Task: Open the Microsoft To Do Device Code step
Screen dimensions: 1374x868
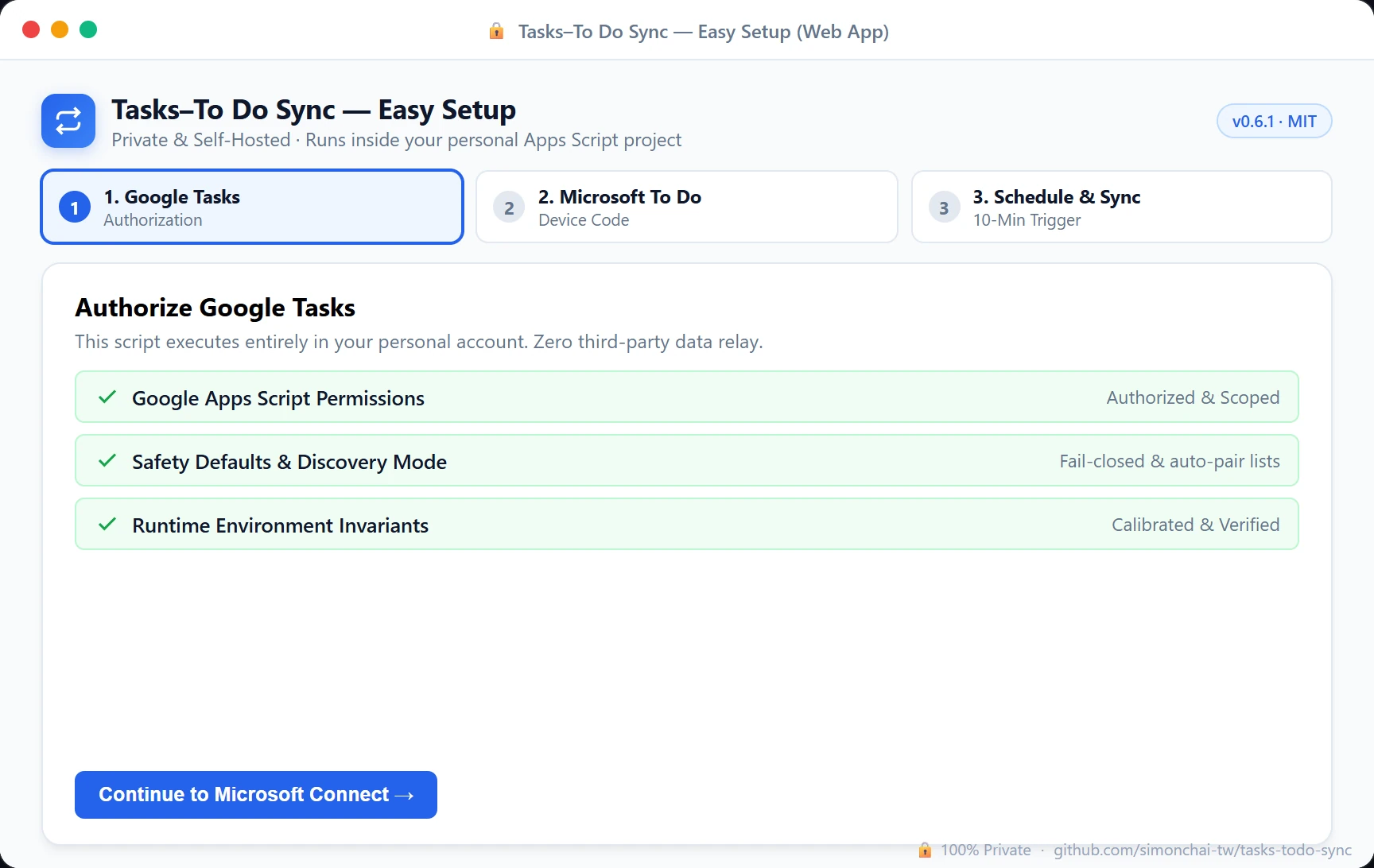Action: 687,207
